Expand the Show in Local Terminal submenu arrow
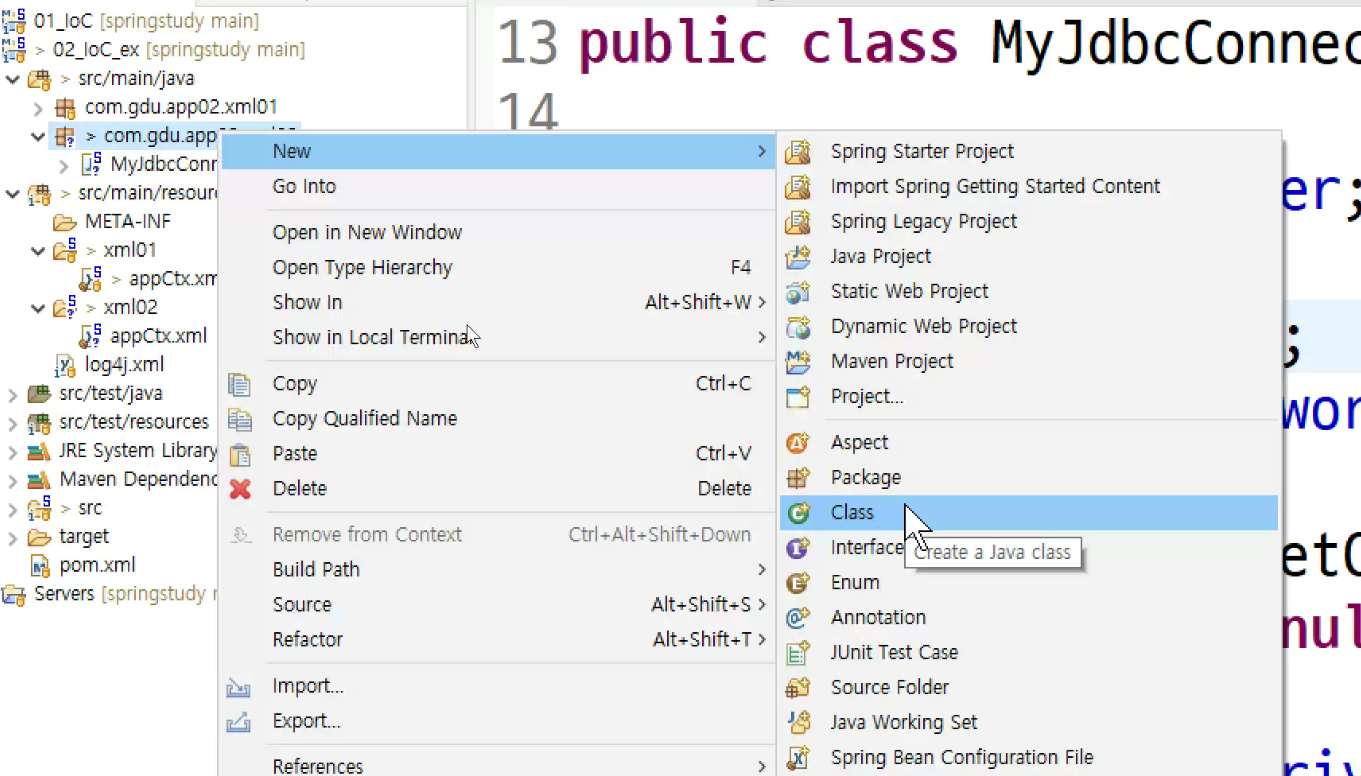The height and width of the screenshot is (776, 1361). (762, 337)
